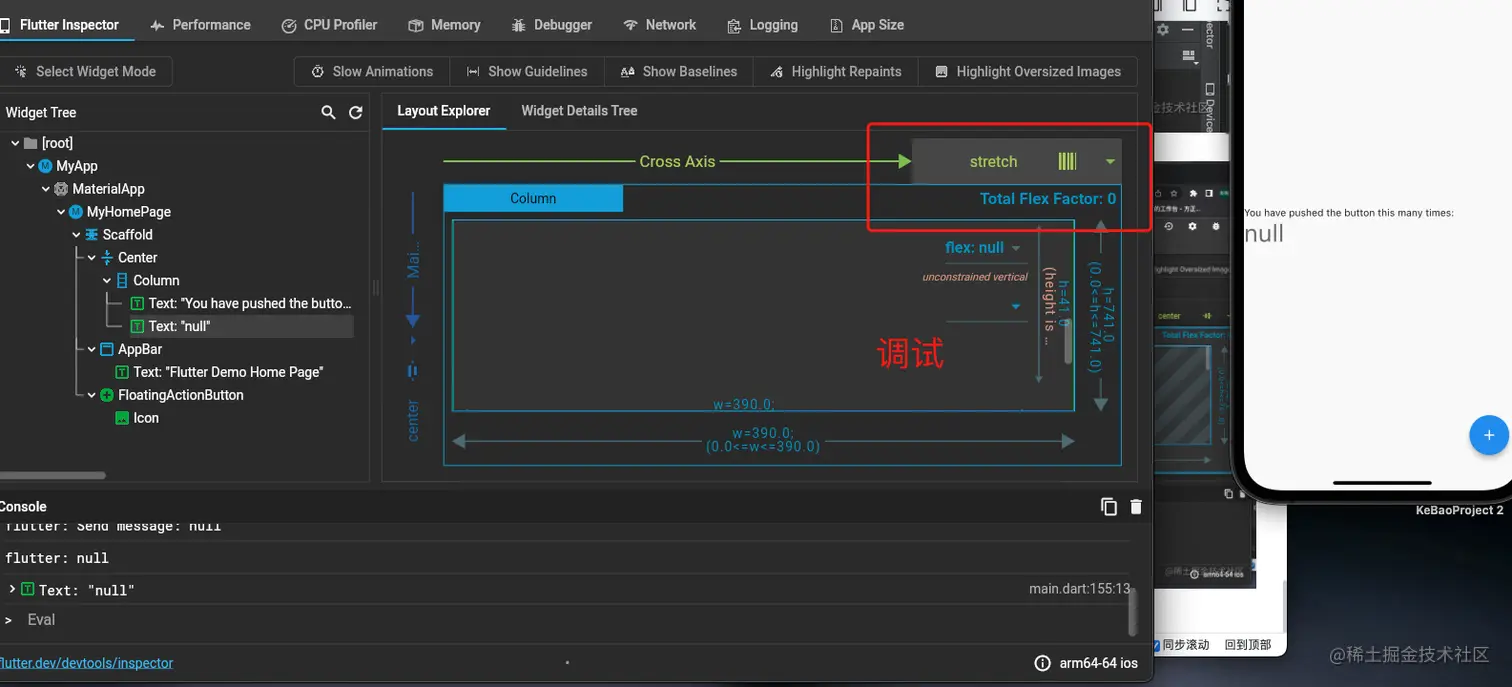This screenshot has width=1512, height=687.
Task: Toggle Show Guidelines
Action: click(x=527, y=72)
